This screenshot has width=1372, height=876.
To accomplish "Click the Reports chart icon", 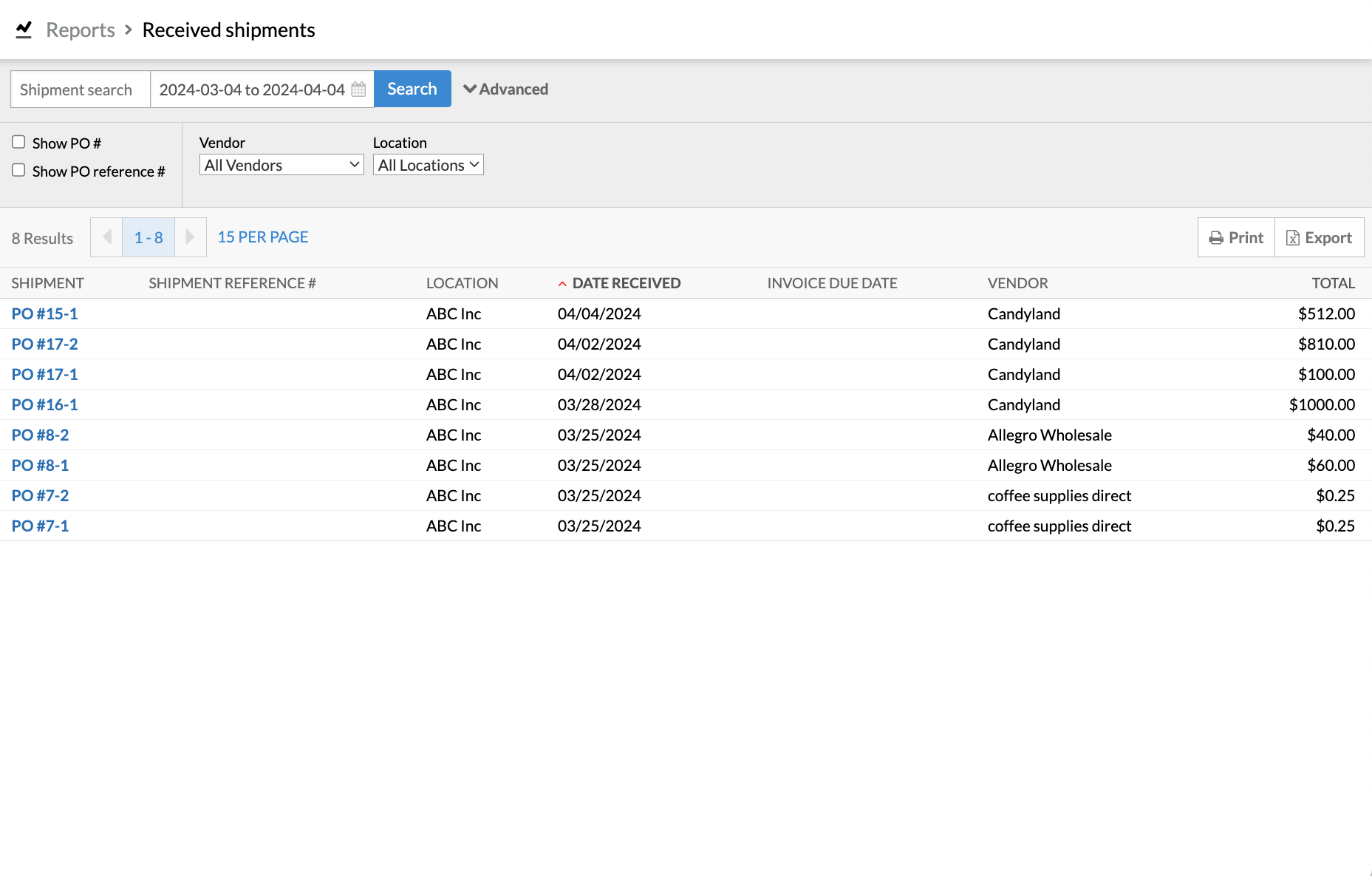I will click(24, 30).
